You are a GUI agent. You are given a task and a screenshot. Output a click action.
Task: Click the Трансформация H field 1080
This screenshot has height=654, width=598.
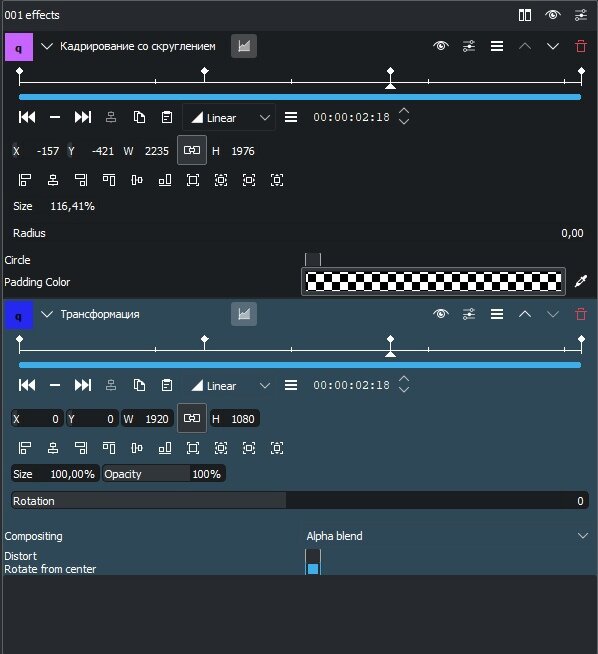click(235, 419)
